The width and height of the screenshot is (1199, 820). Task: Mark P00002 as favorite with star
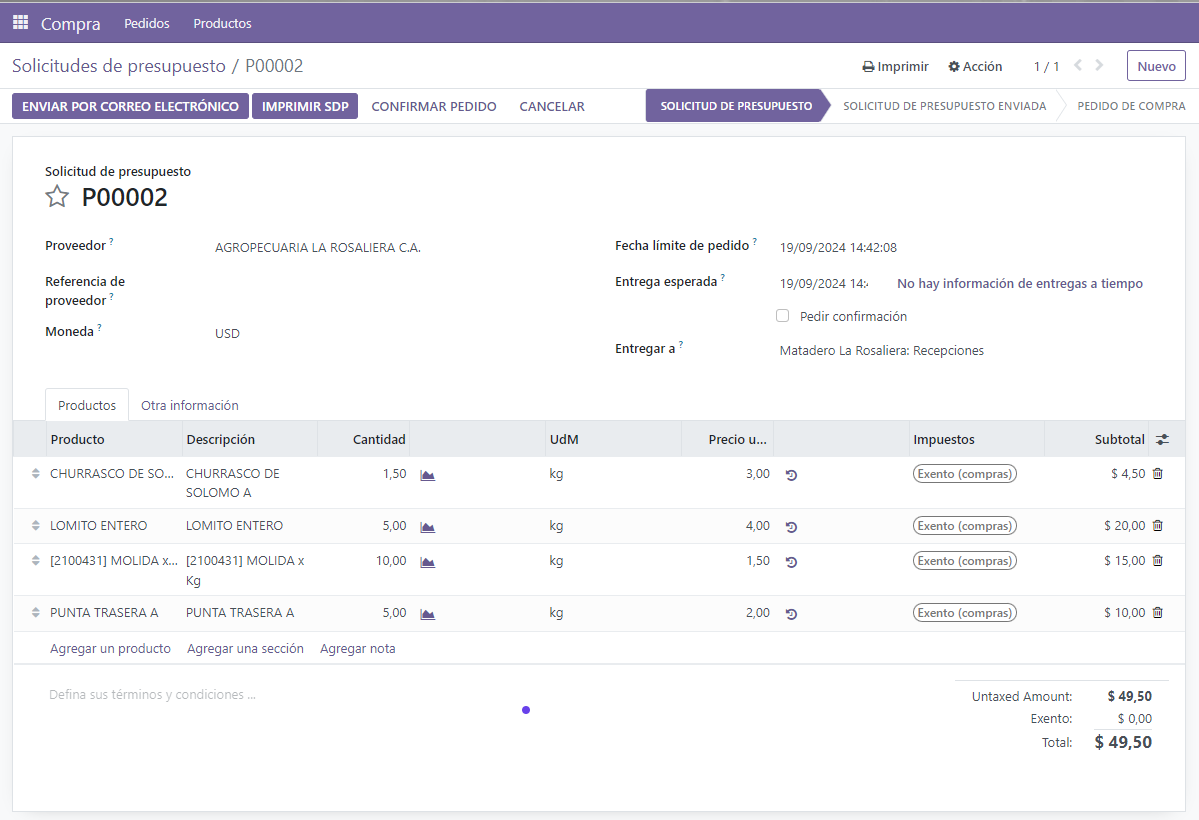coord(57,197)
